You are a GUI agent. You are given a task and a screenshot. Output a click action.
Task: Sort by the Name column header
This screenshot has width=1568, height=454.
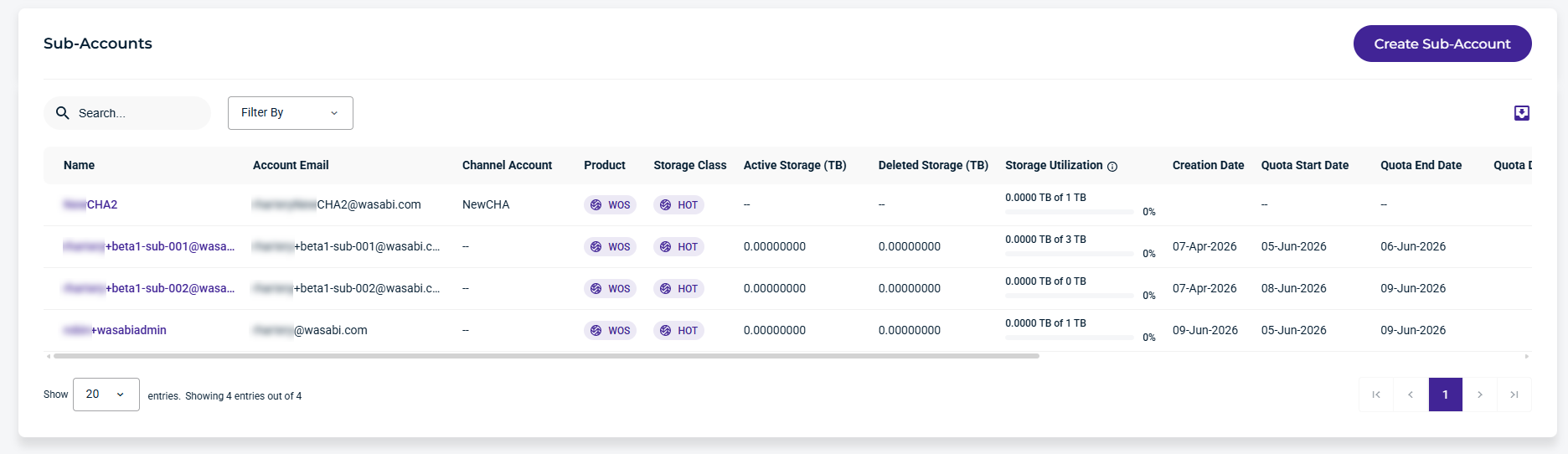[x=79, y=165]
